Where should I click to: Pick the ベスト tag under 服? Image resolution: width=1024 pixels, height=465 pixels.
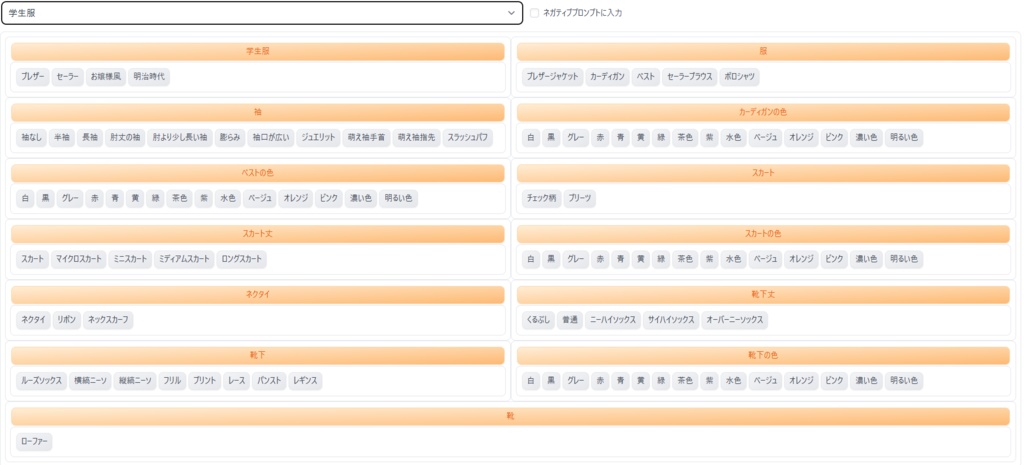[646, 77]
